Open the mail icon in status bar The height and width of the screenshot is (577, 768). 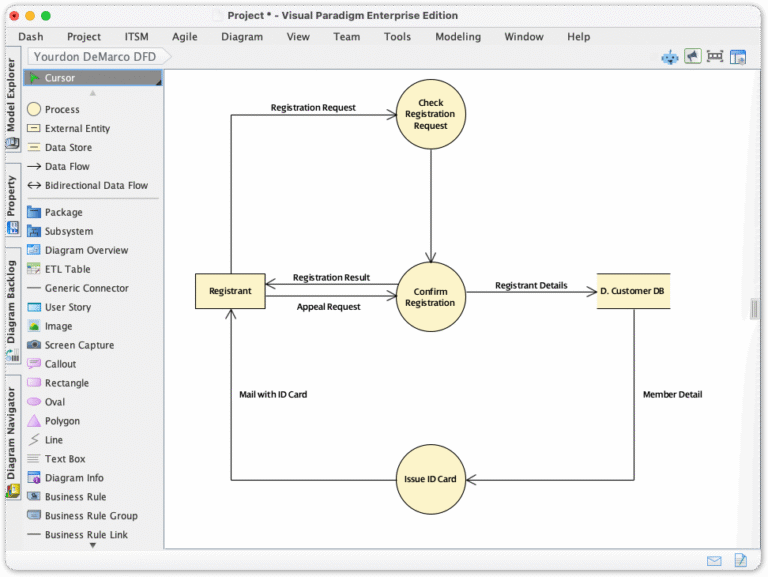pyautogui.click(x=714, y=561)
